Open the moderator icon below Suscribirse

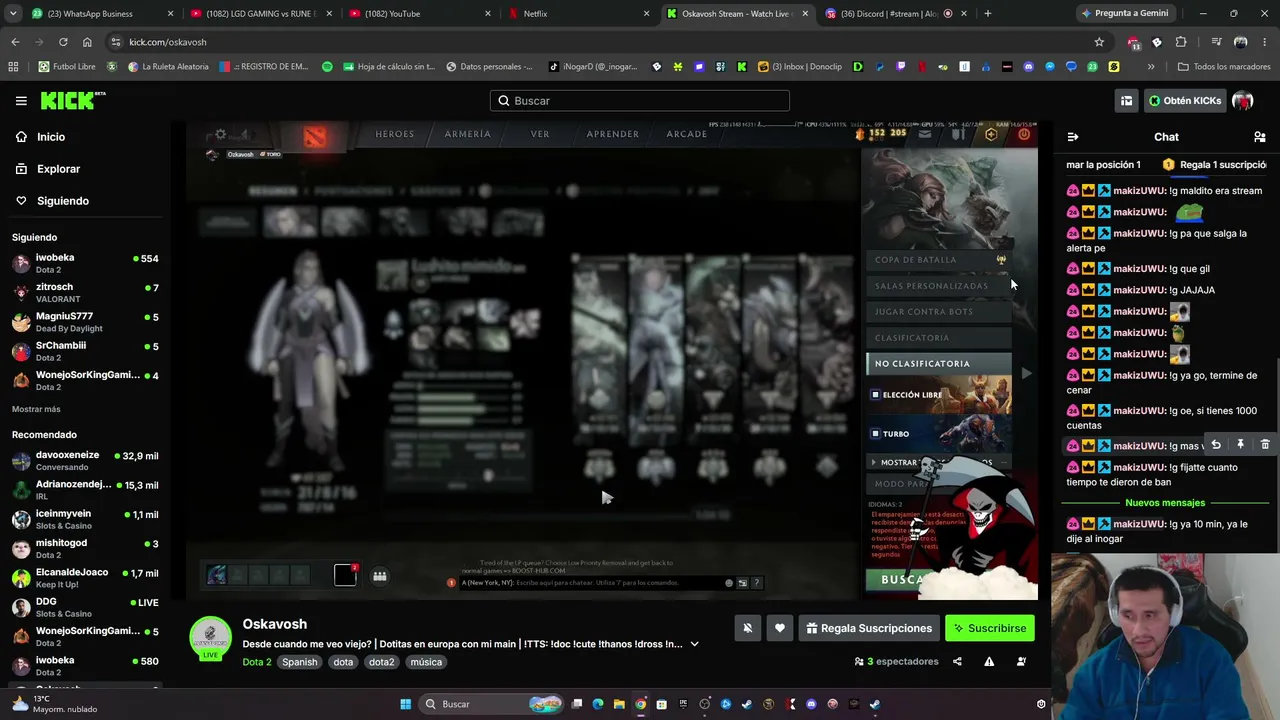click(1021, 661)
